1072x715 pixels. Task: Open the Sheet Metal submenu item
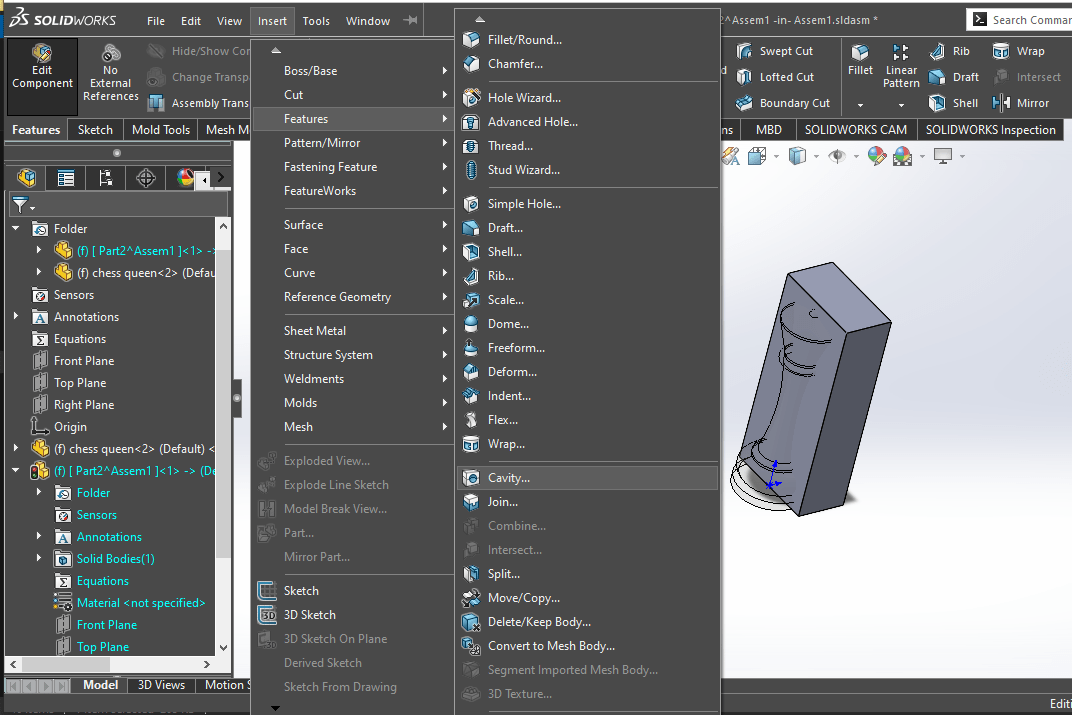point(352,330)
